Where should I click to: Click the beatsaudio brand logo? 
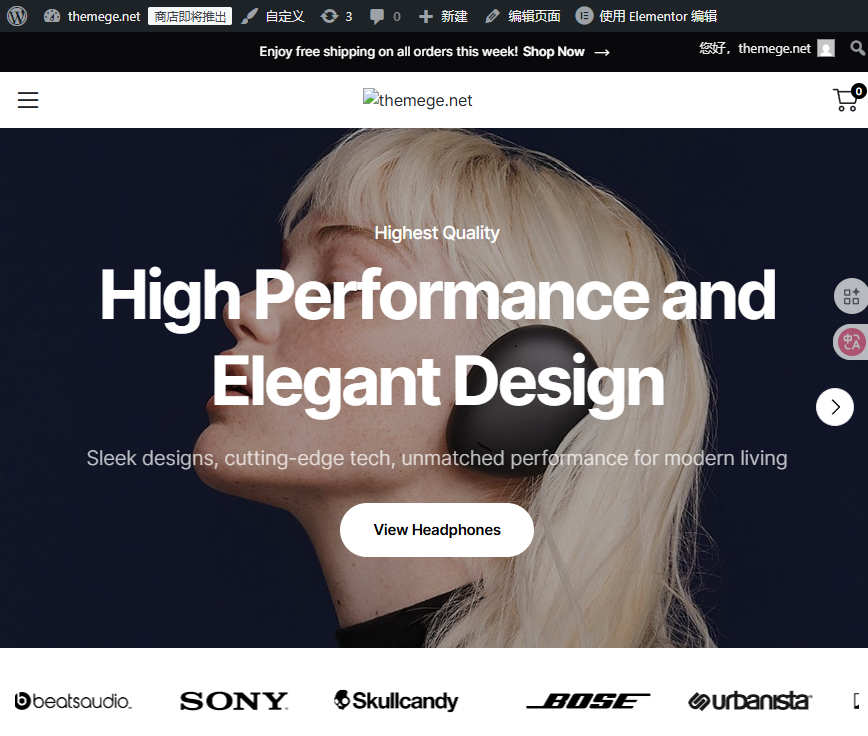click(x=73, y=701)
